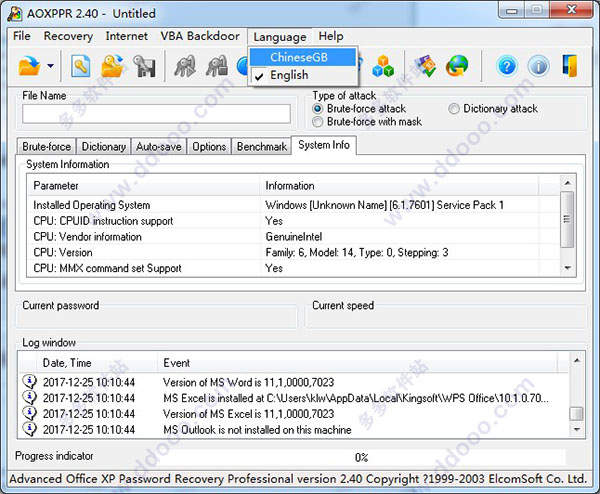The image size is (600, 494).
Task: Click the start recovery keys icon
Action: [185, 66]
